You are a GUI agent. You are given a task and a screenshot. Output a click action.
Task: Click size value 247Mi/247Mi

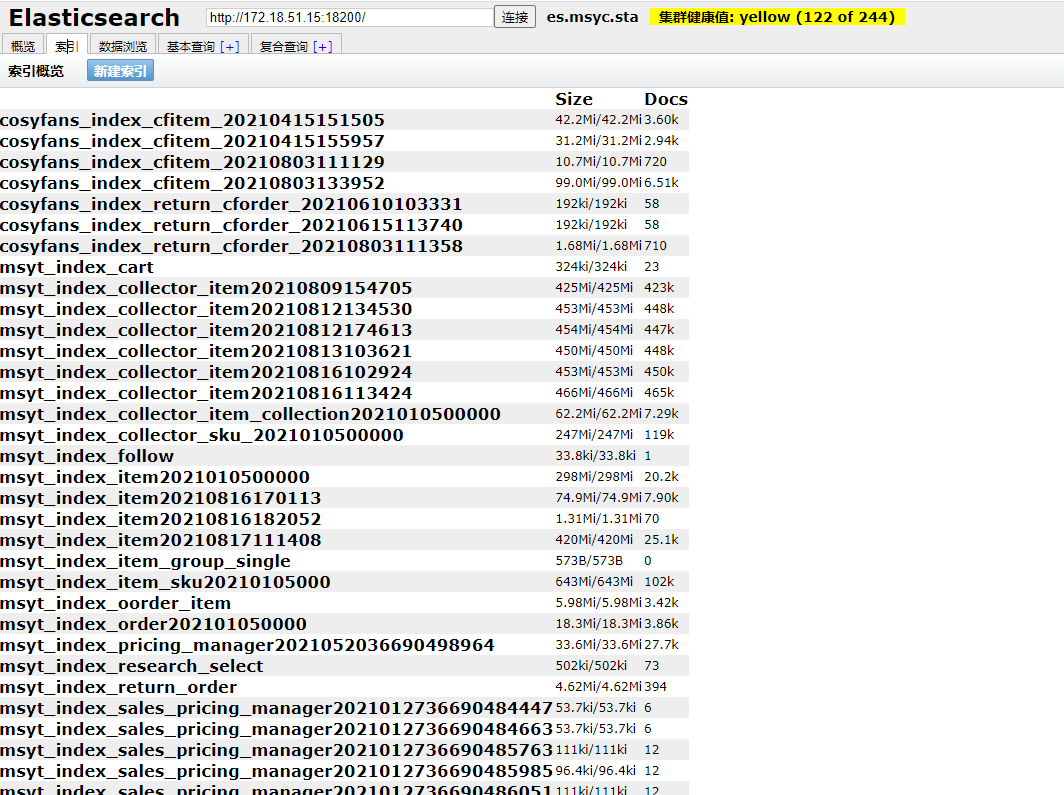click(594, 434)
